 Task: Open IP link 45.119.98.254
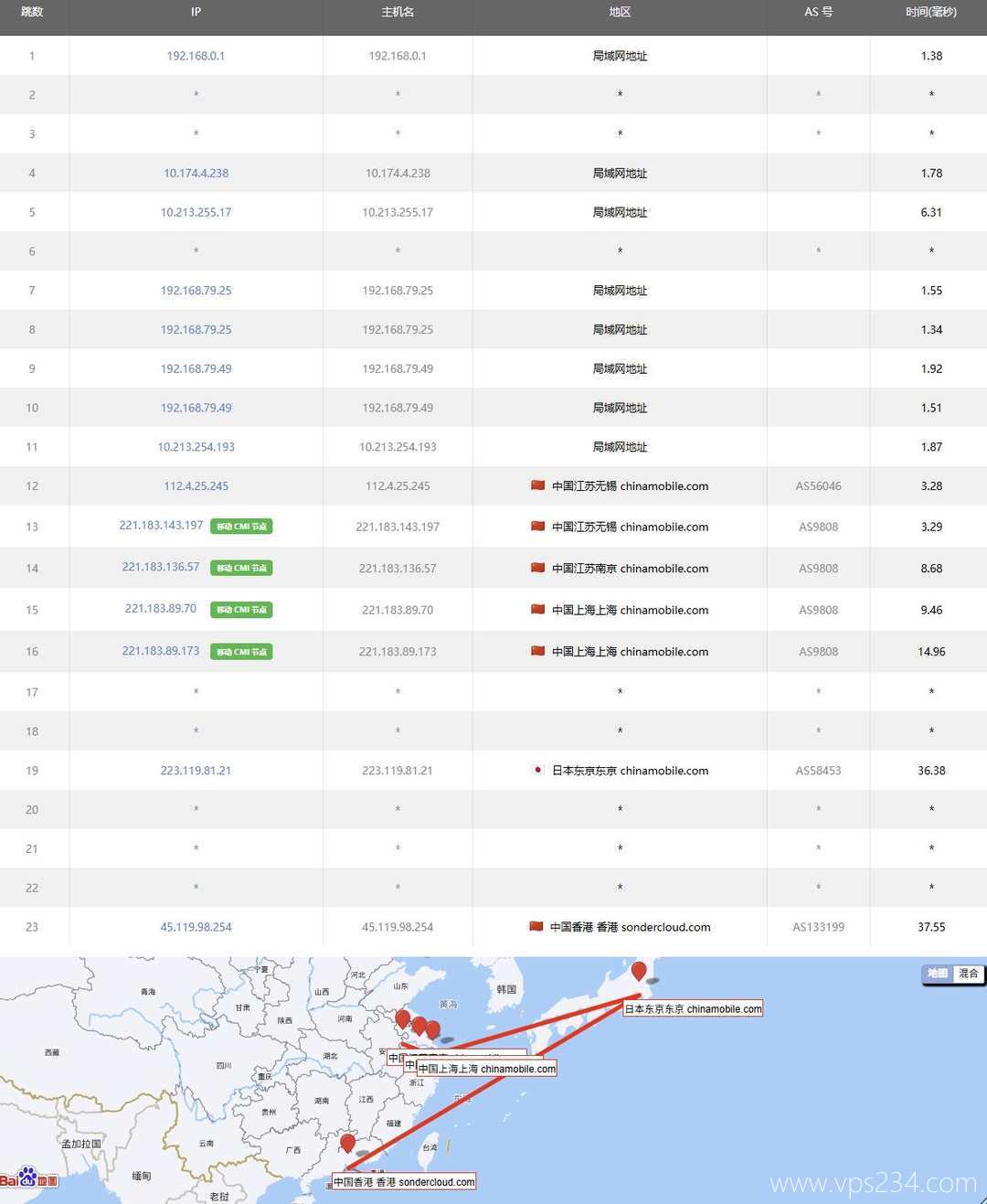point(196,927)
